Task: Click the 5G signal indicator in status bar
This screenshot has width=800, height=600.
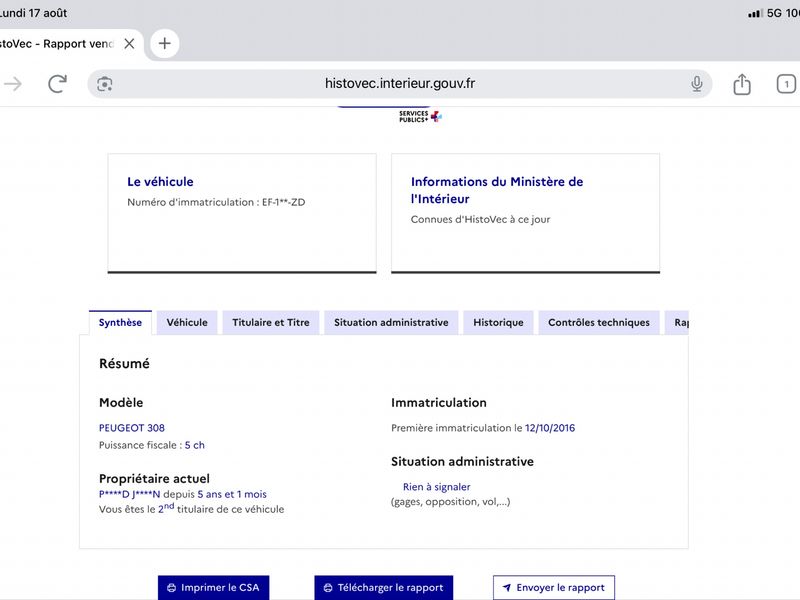Action: [x=774, y=13]
